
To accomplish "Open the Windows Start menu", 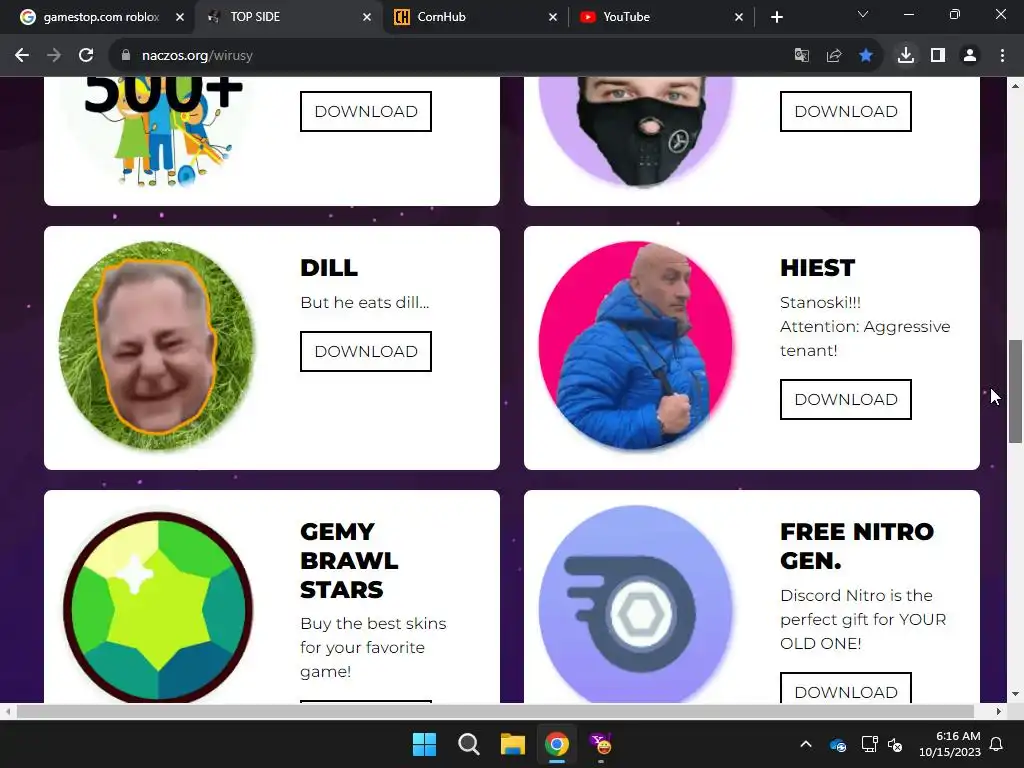I will click(424, 744).
